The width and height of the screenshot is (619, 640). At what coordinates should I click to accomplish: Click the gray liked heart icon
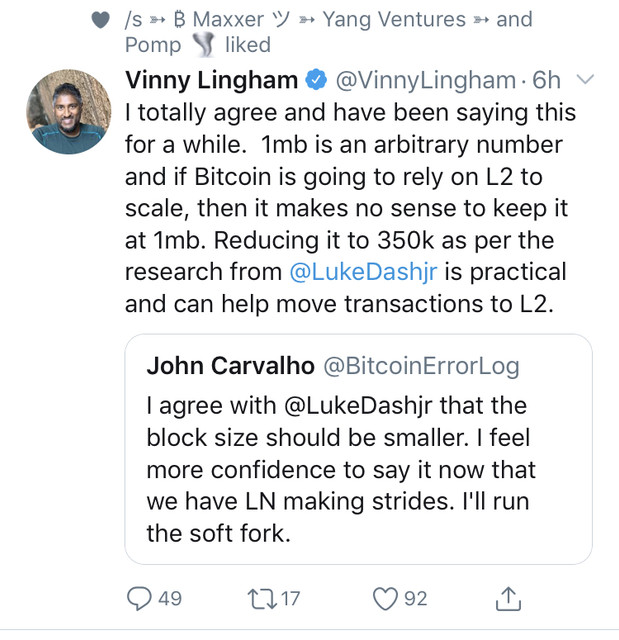(x=100, y=20)
